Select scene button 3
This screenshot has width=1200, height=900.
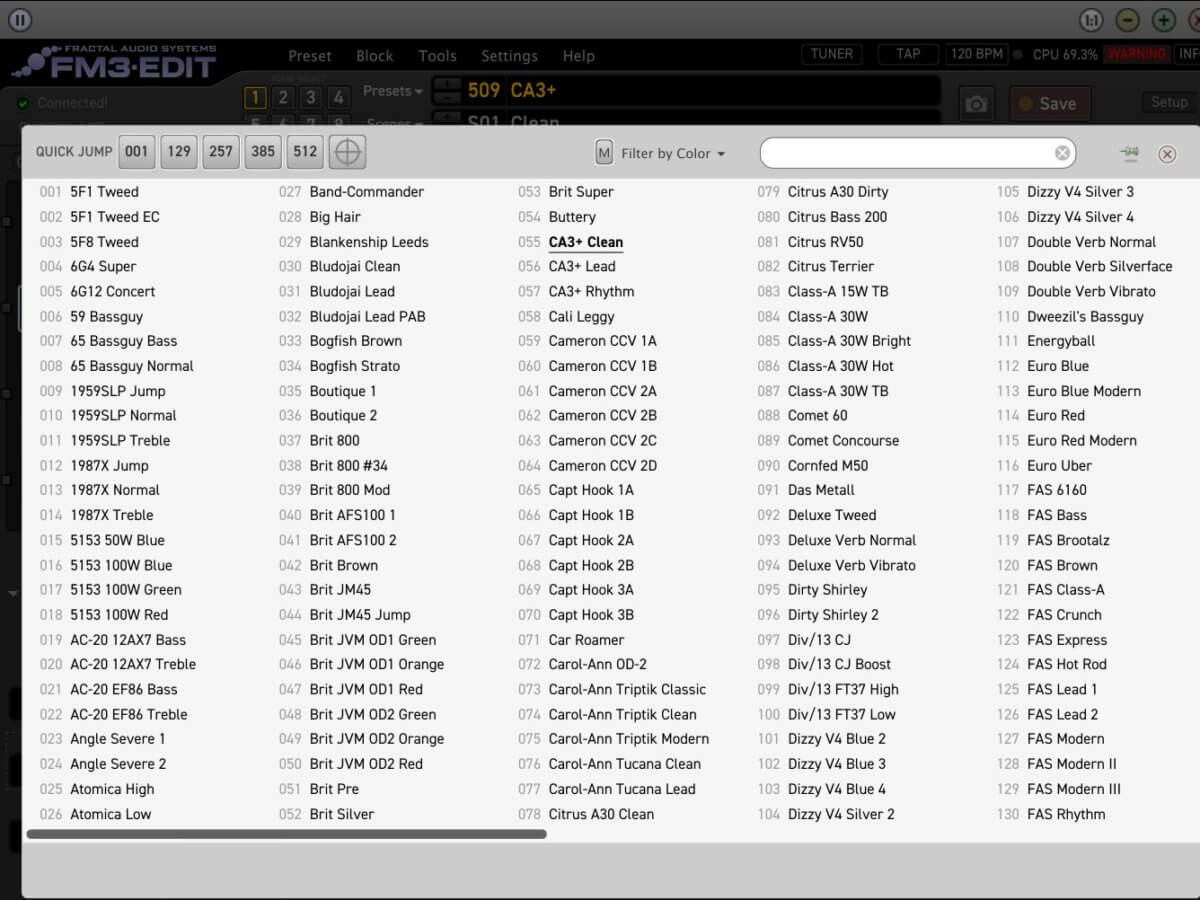[x=311, y=97]
